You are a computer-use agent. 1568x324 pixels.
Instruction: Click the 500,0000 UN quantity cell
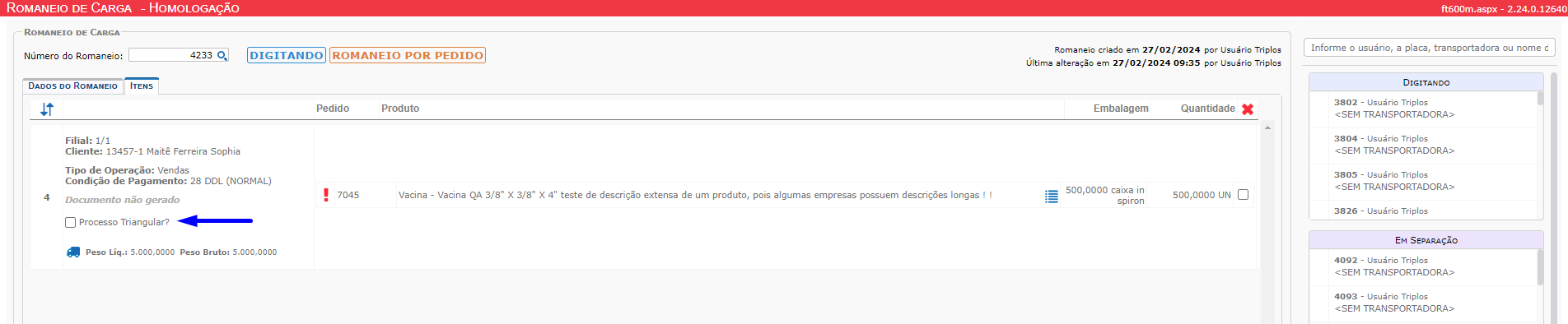pyautogui.click(x=1202, y=195)
